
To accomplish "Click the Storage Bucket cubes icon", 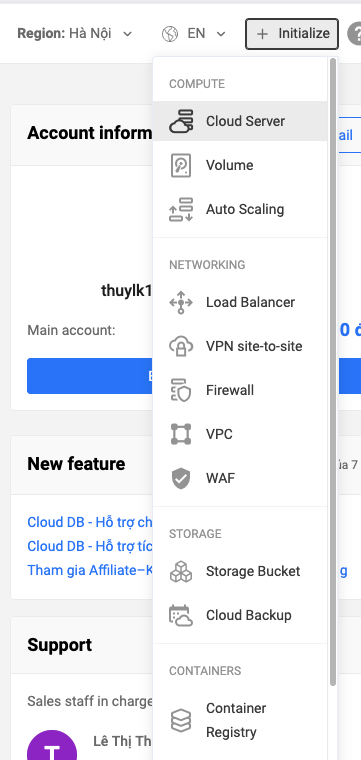I will coord(181,571).
